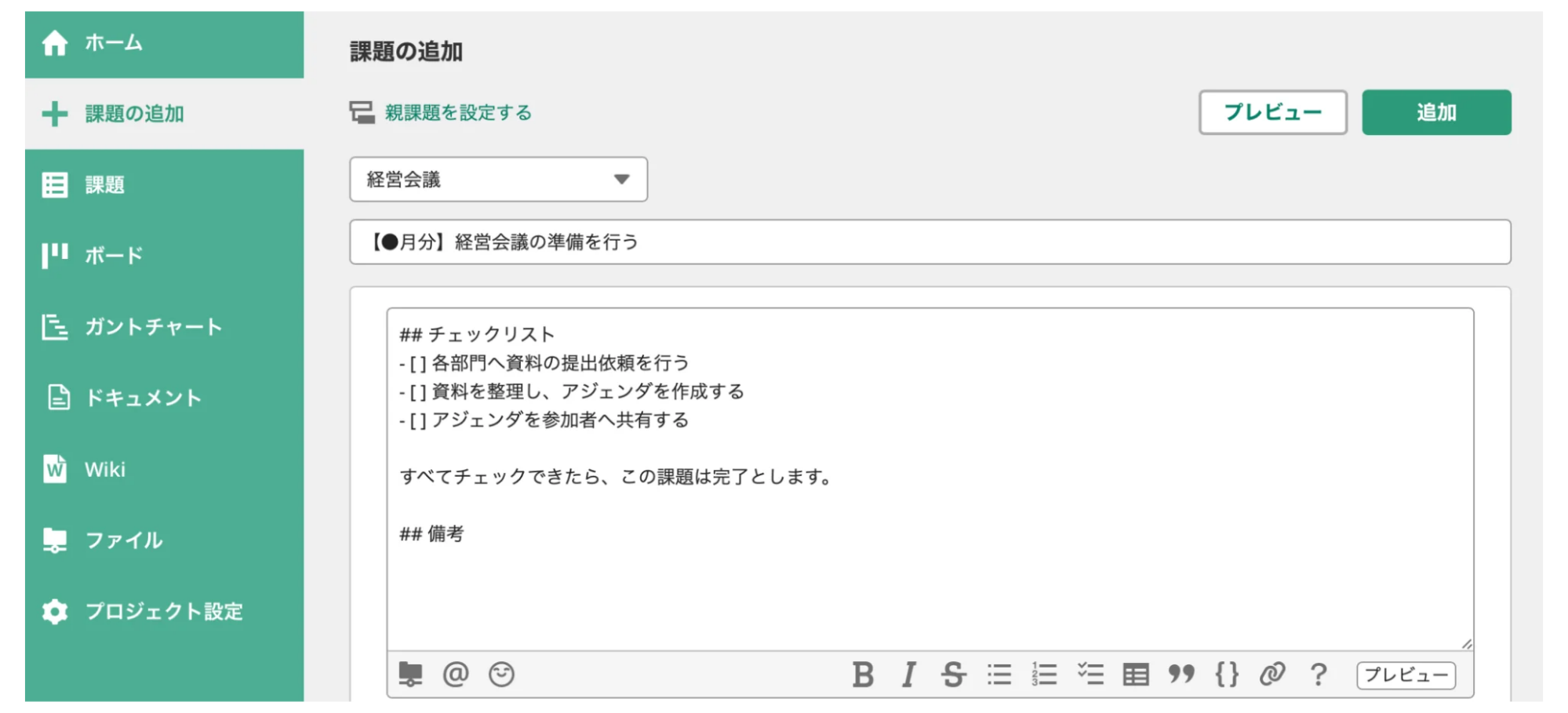Open the ガントチャート menu item

pyautogui.click(x=164, y=327)
